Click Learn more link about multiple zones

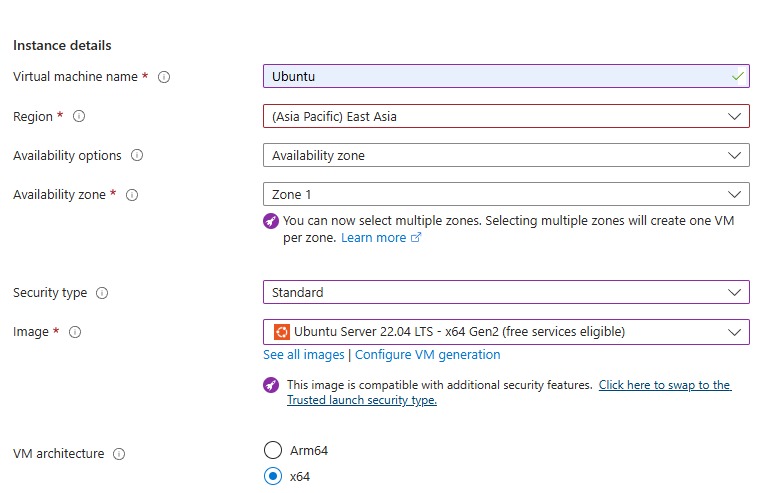(374, 238)
